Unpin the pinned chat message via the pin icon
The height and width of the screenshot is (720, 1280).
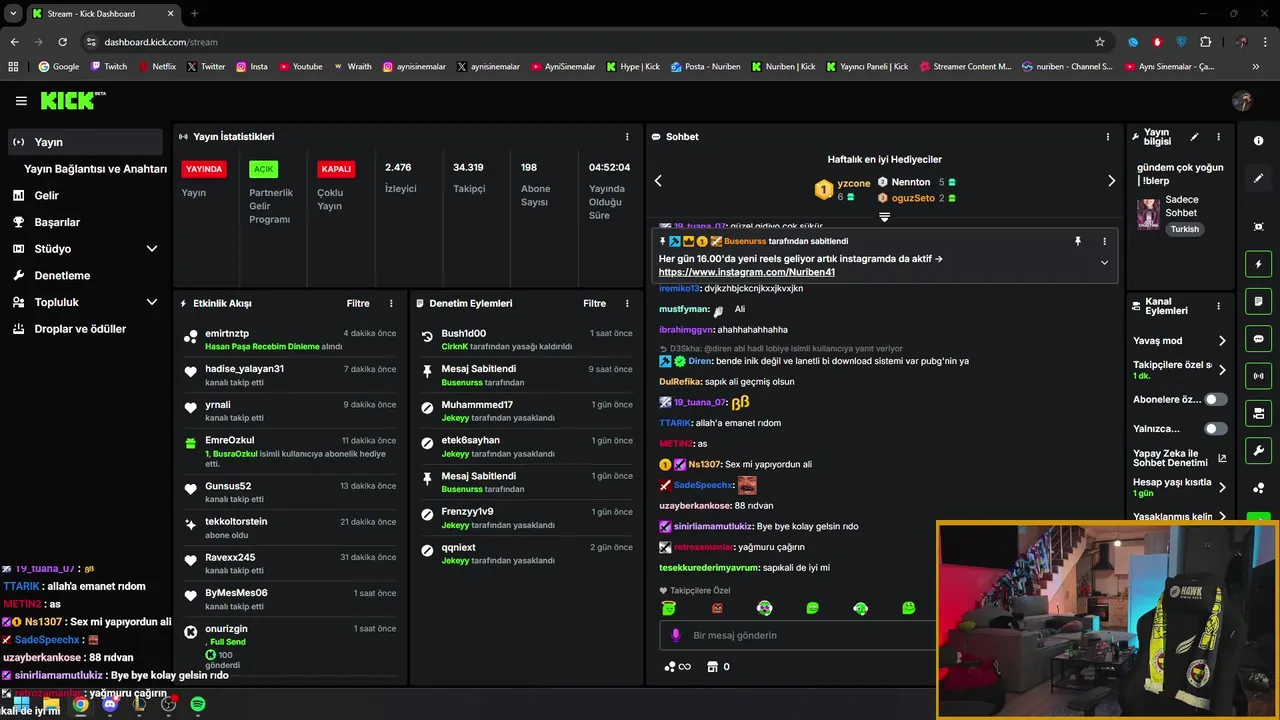coord(1078,241)
